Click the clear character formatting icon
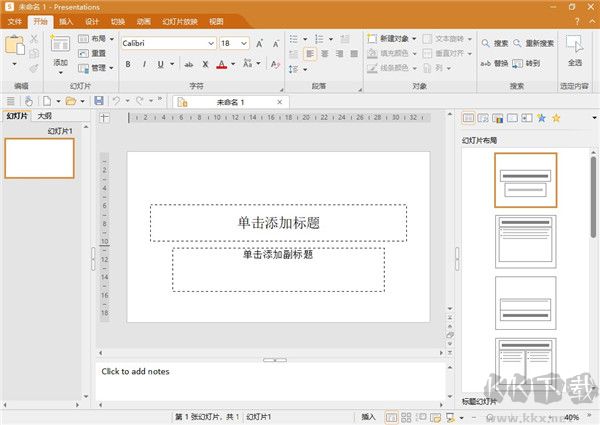The height and width of the screenshot is (425, 600). [275, 64]
